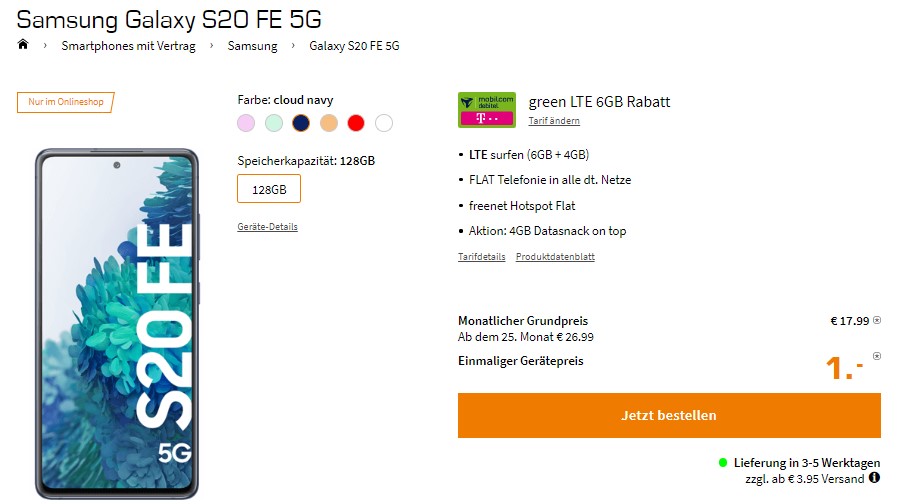The height and width of the screenshot is (504, 904).
Task: Click the mobilcom-debitel tariff logo
Action: [x=487, y=110]
